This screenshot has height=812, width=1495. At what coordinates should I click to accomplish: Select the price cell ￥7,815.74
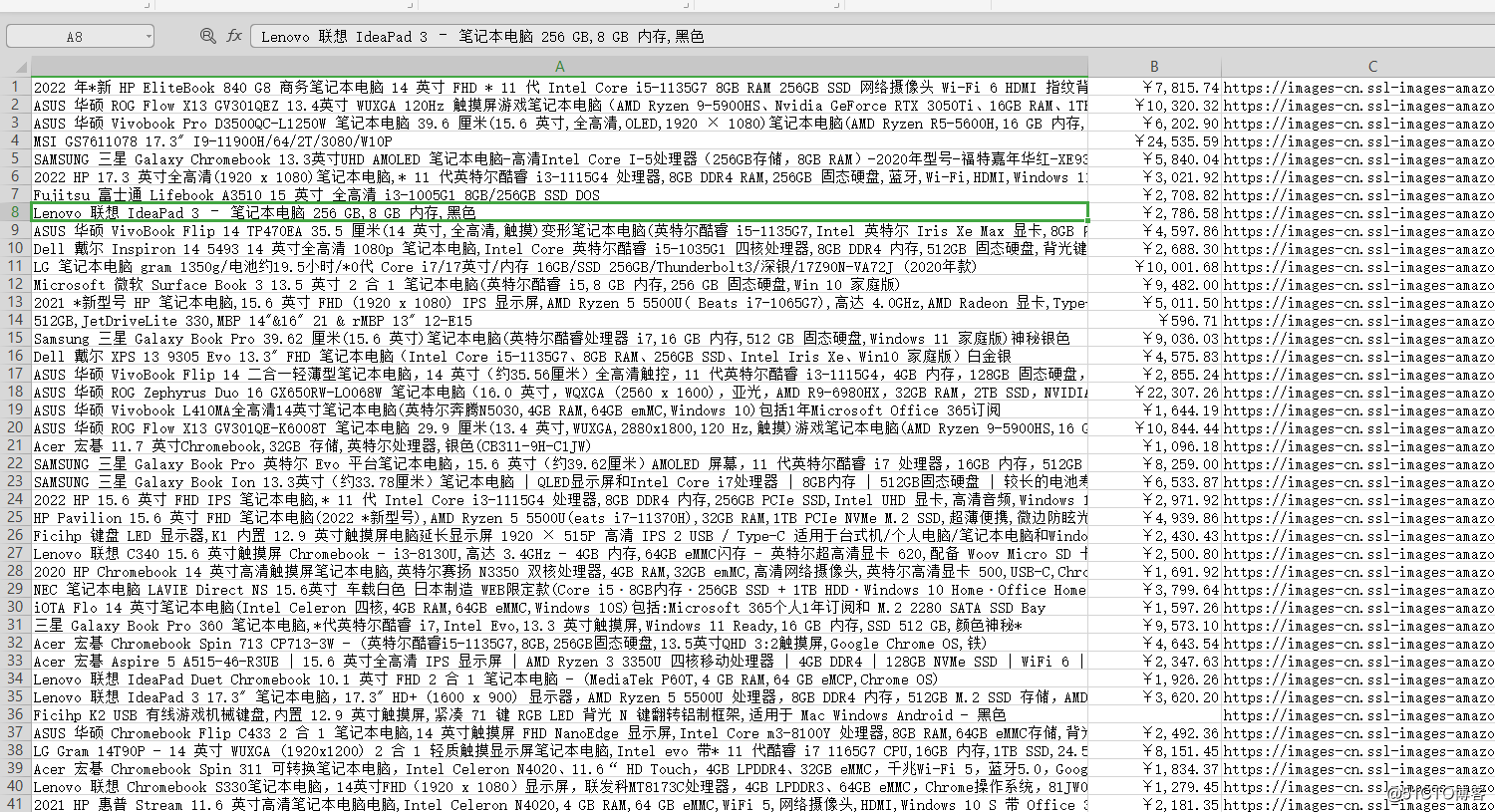click(x=1154, y=87)
